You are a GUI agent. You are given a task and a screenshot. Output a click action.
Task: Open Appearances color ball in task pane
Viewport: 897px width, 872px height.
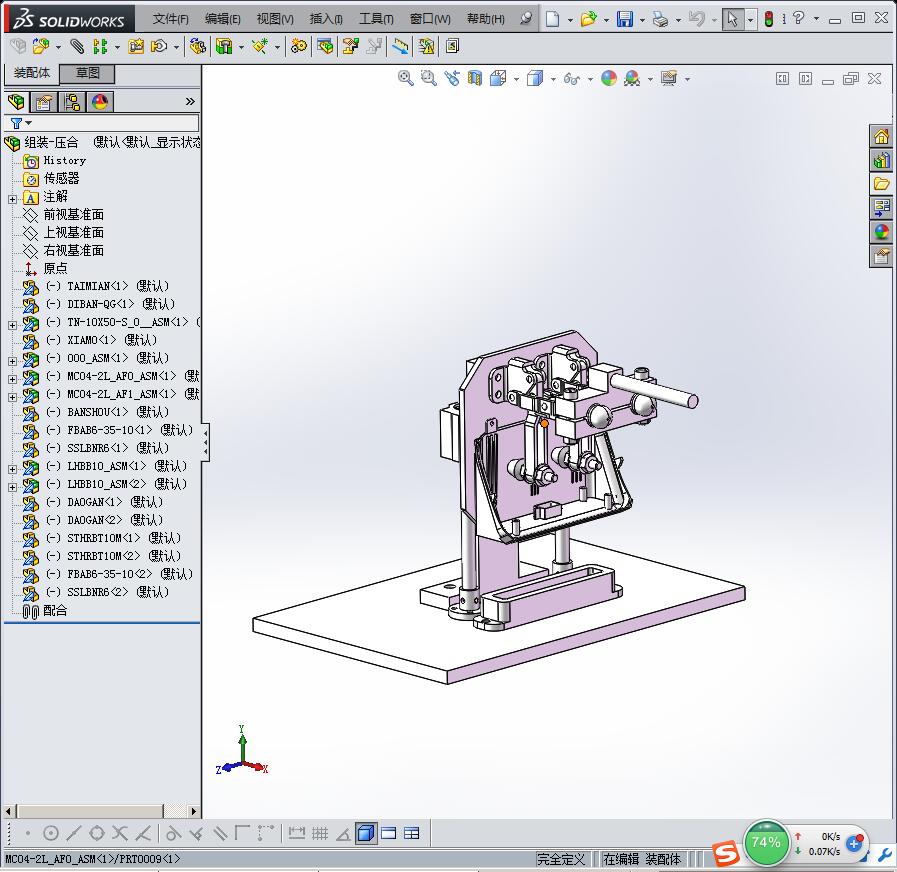click(x=881, y=231)
